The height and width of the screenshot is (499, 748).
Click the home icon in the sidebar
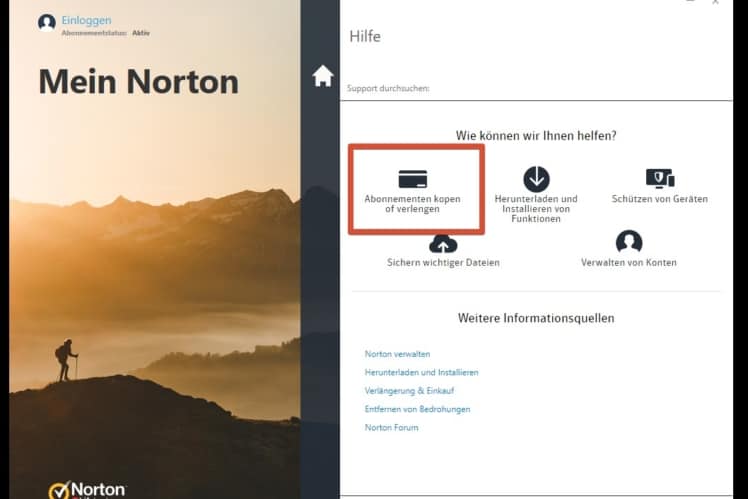(x=322, y=76)
